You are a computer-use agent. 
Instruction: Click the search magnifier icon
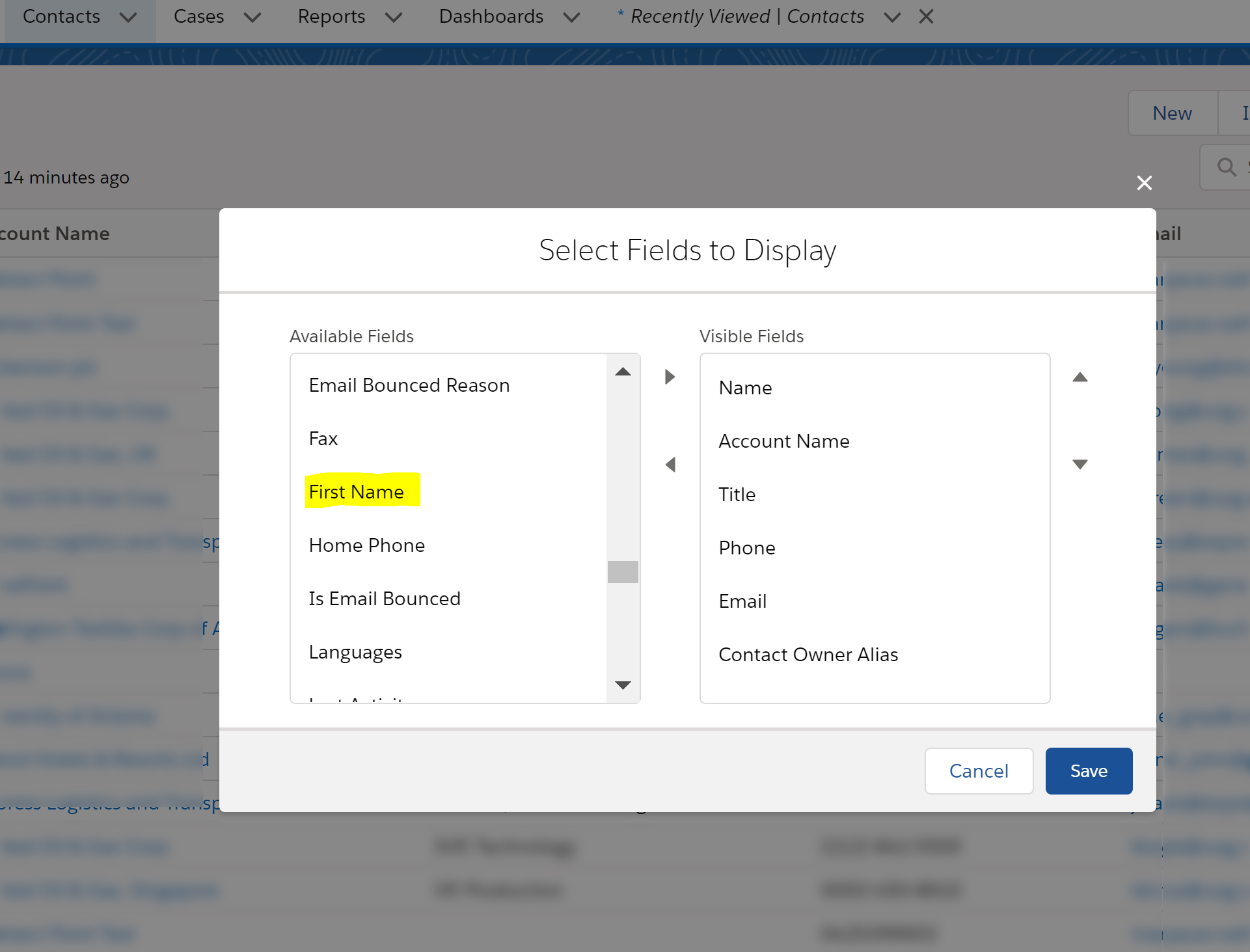click(x=1226, y=167)
